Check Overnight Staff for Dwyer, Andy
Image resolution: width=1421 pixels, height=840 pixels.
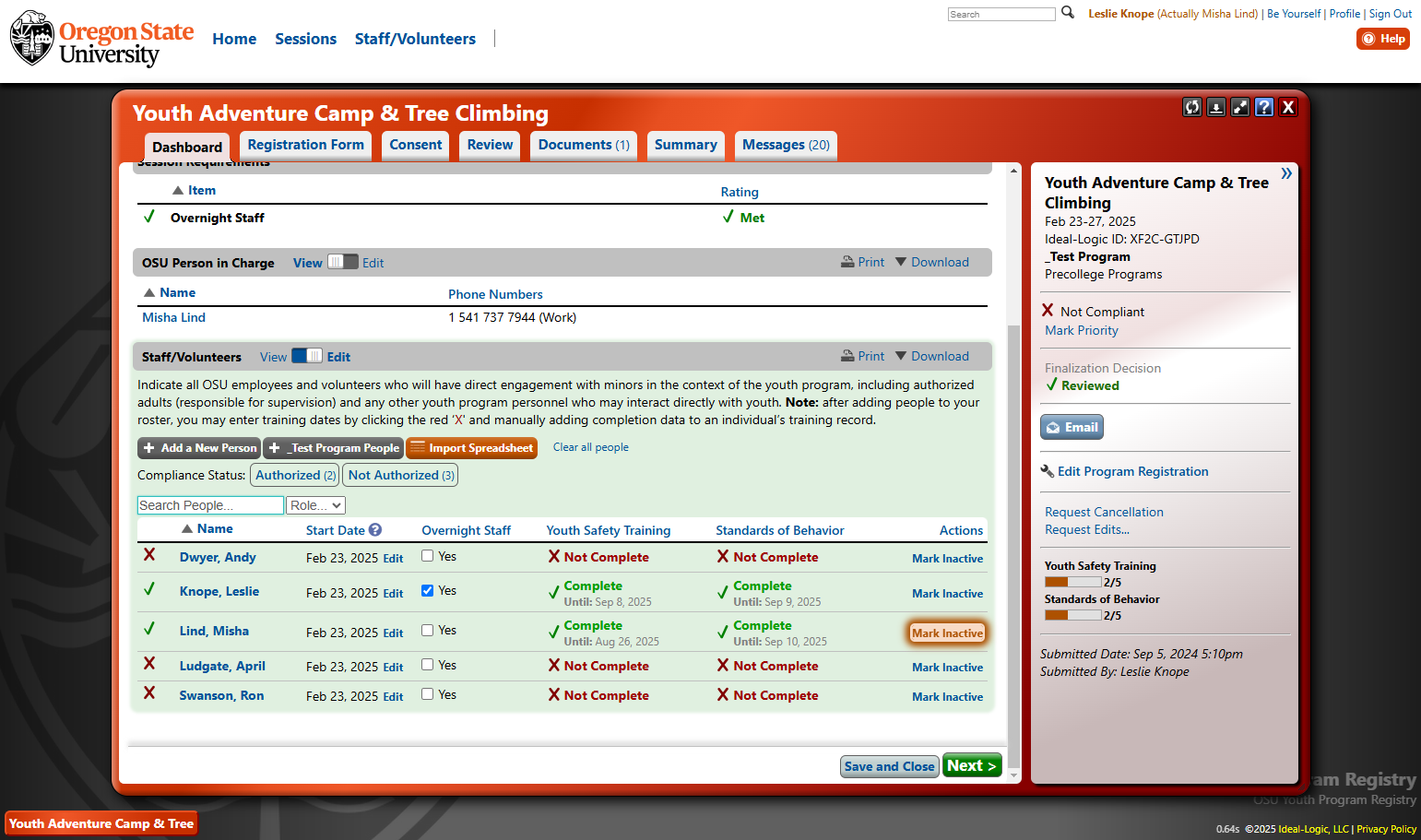coord(427,556)
